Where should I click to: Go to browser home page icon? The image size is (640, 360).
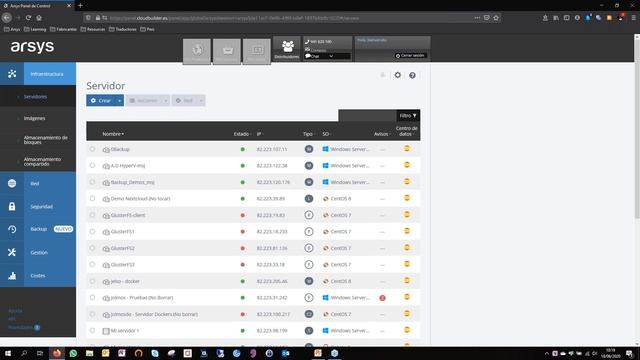pyautogui.click(x=39, y=18)
